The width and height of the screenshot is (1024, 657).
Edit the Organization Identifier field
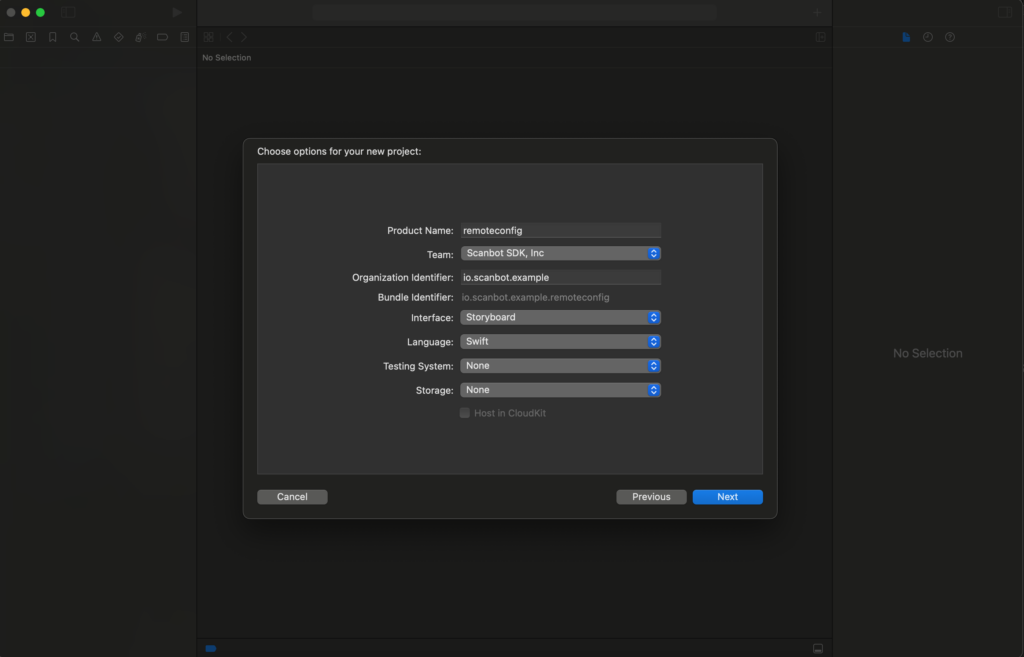pyautogui.click(x=560, y=277)
